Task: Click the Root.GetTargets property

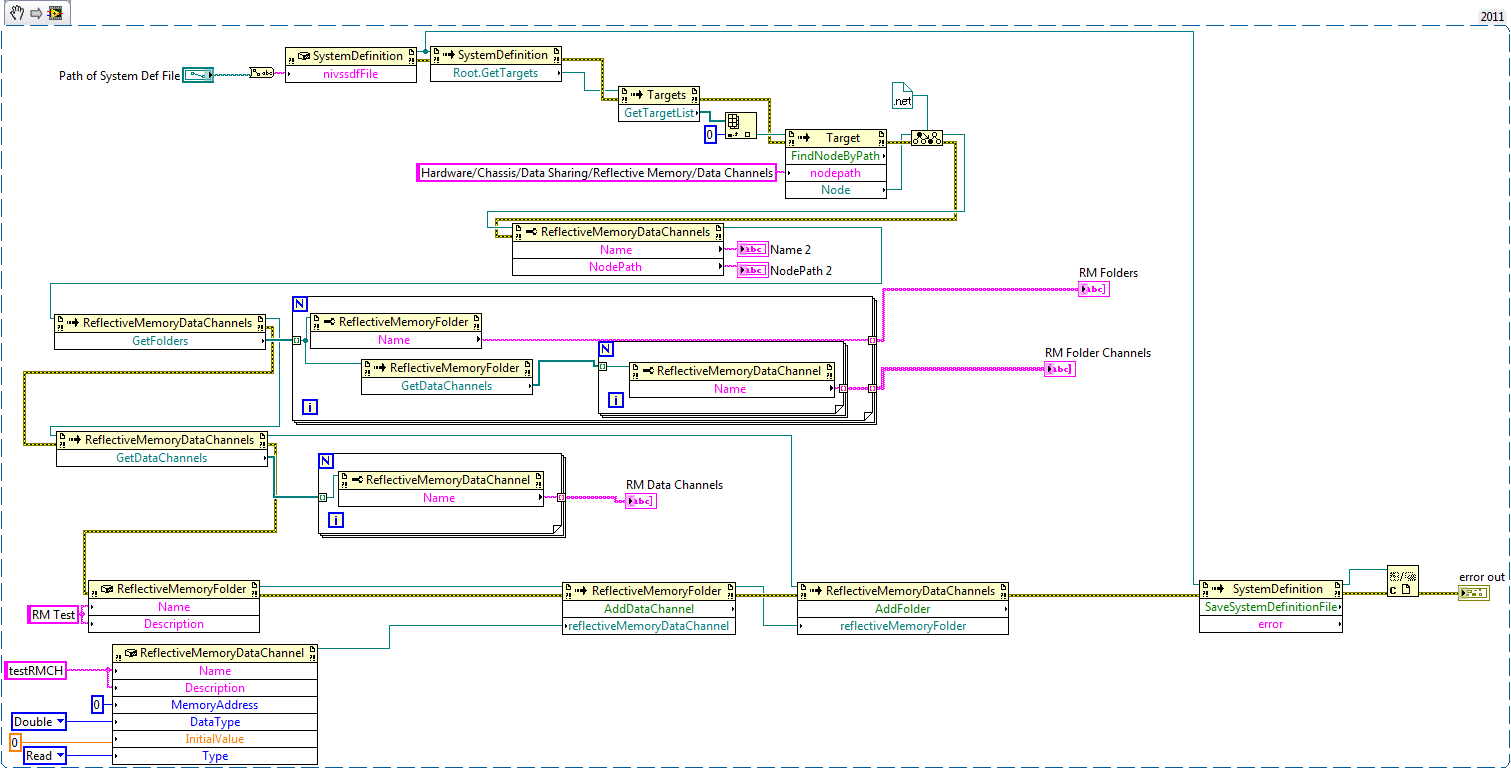Action: (496, 73)
